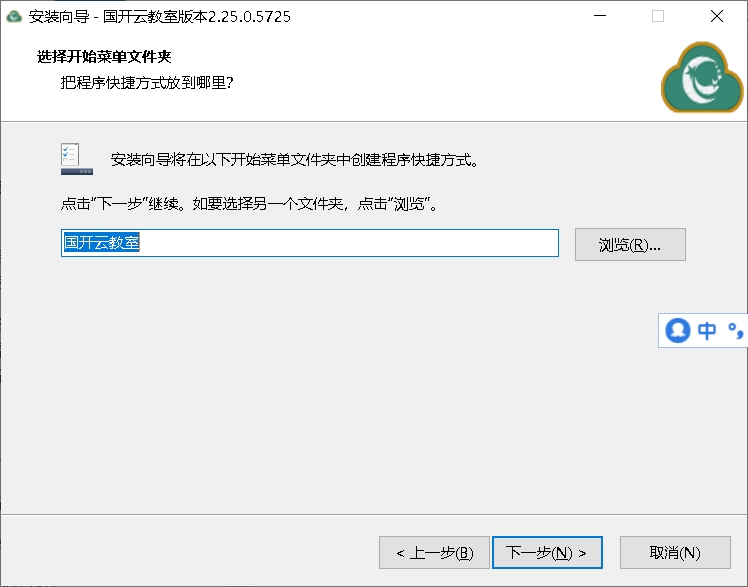Toggle the punctuation mode icon in IME bar
The width and height of the screenshot is (748, 587).
(735, 330)
